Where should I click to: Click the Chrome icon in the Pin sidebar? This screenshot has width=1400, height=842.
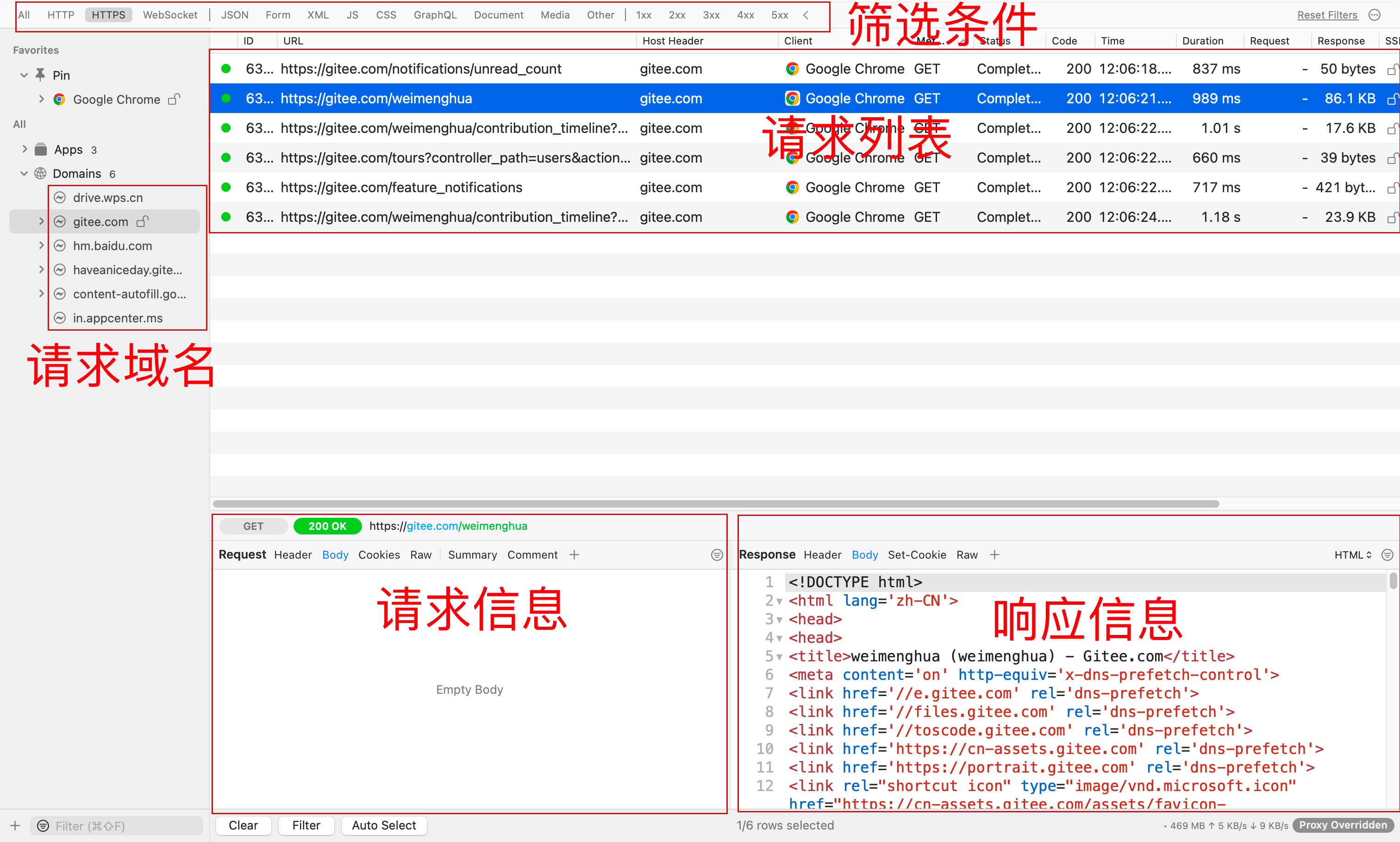(59, 99)
